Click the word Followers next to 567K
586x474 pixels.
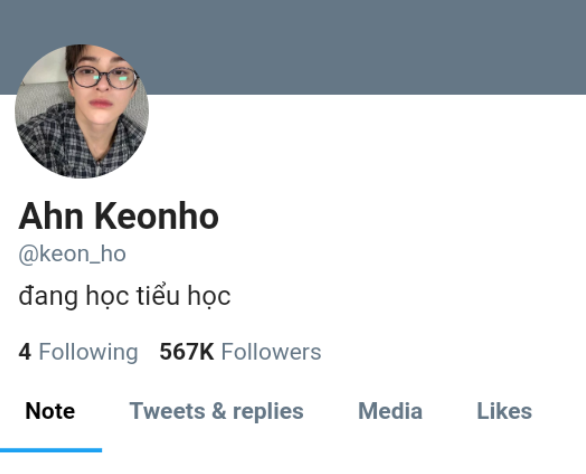pos(271,352)
